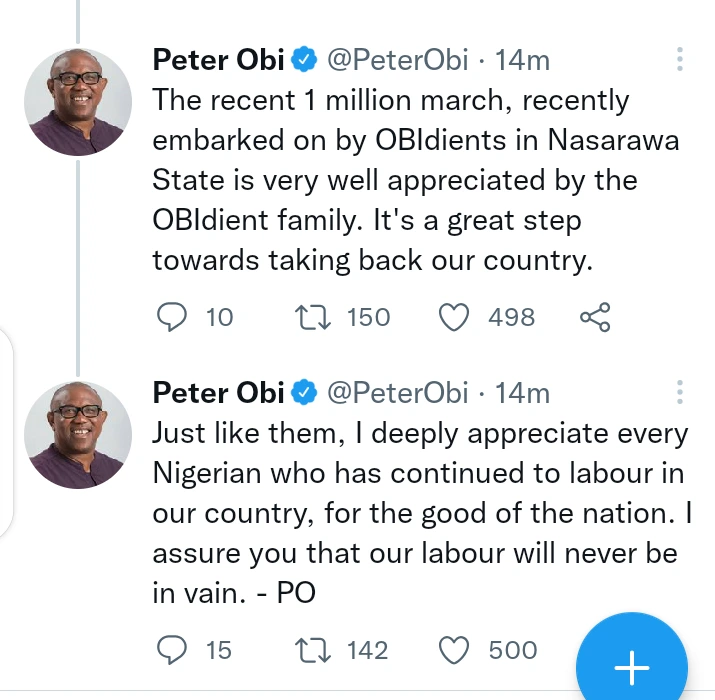
Task: Reply to the tweet signed PO
Action: click(x=173, y=651)
